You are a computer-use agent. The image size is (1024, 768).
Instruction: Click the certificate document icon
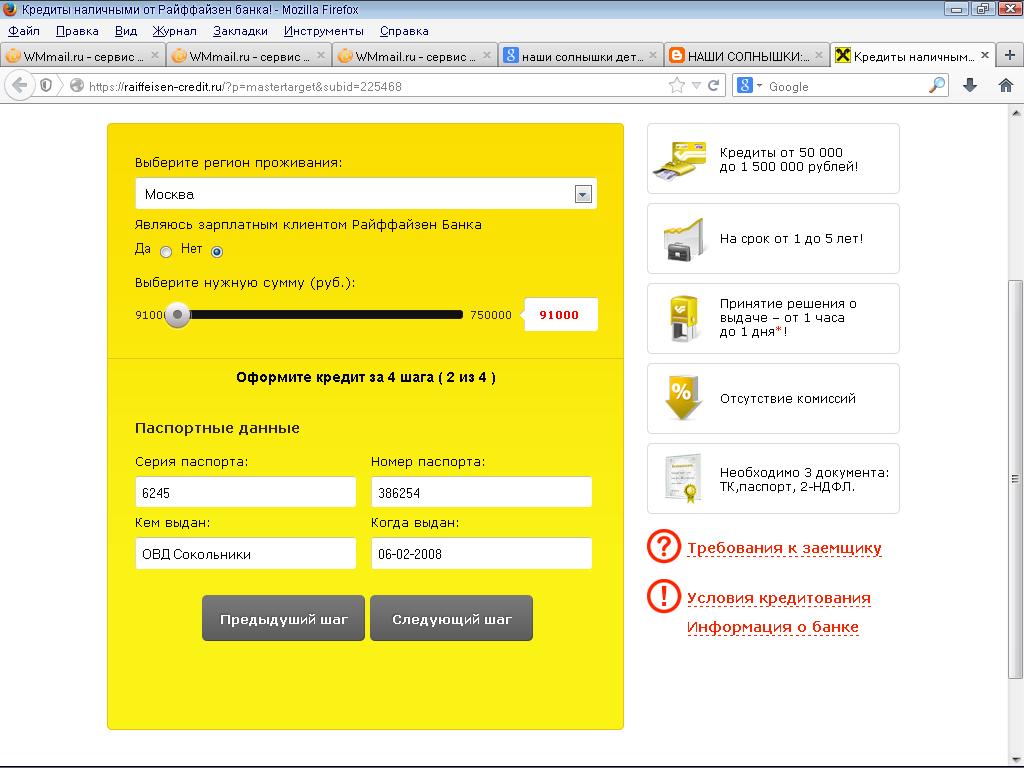click(x=683, y=479)
